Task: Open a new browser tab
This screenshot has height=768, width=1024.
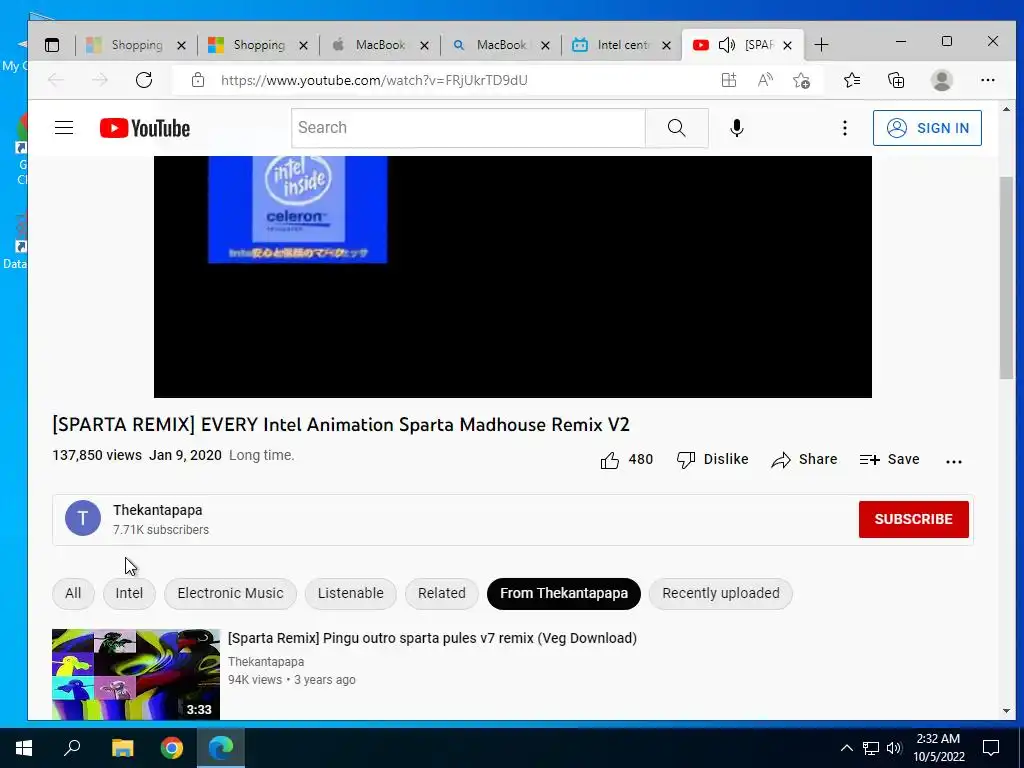Action: pos(821,45)
